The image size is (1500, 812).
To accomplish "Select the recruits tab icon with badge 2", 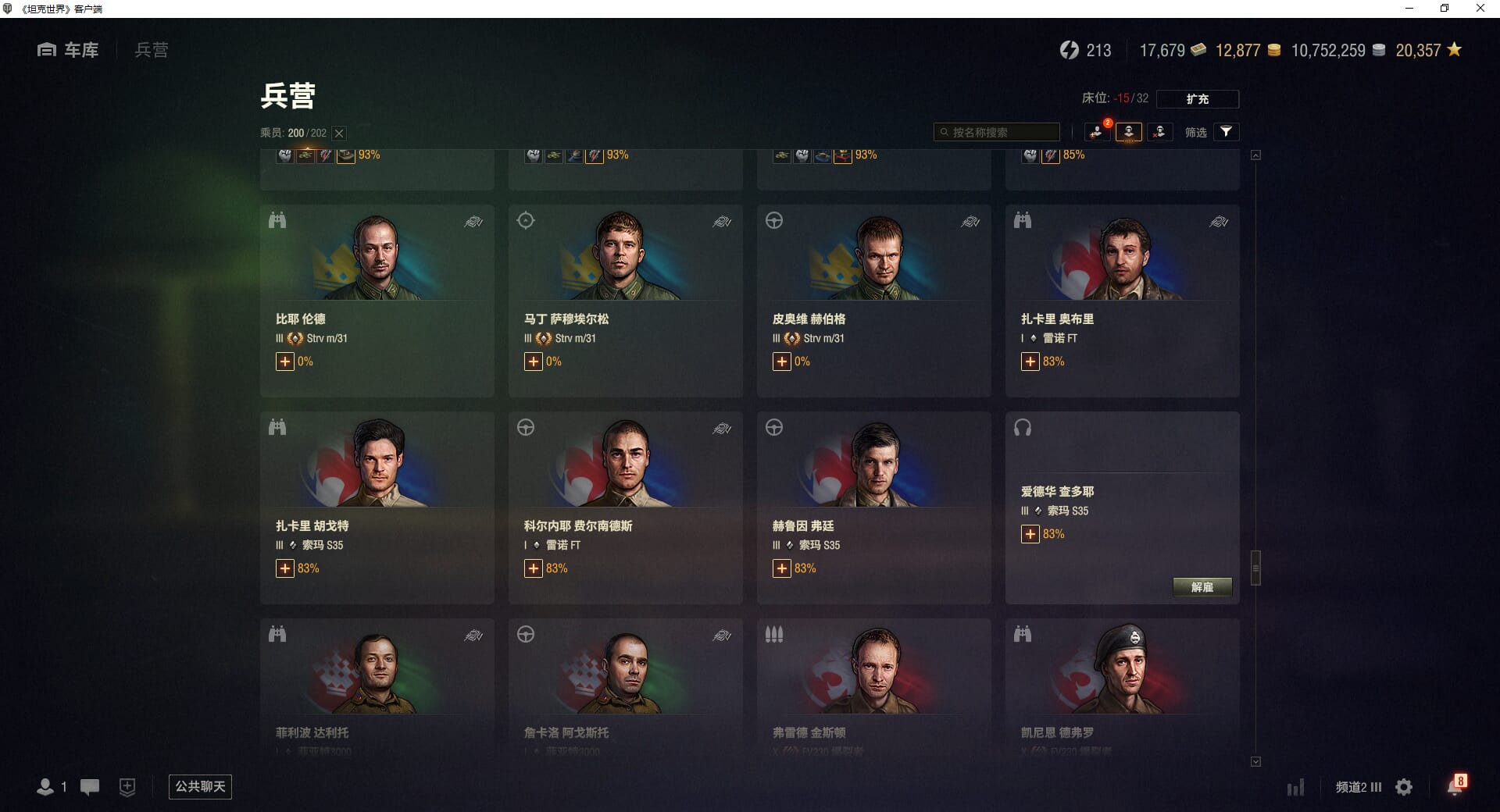I will click(x=1097, y=132).
